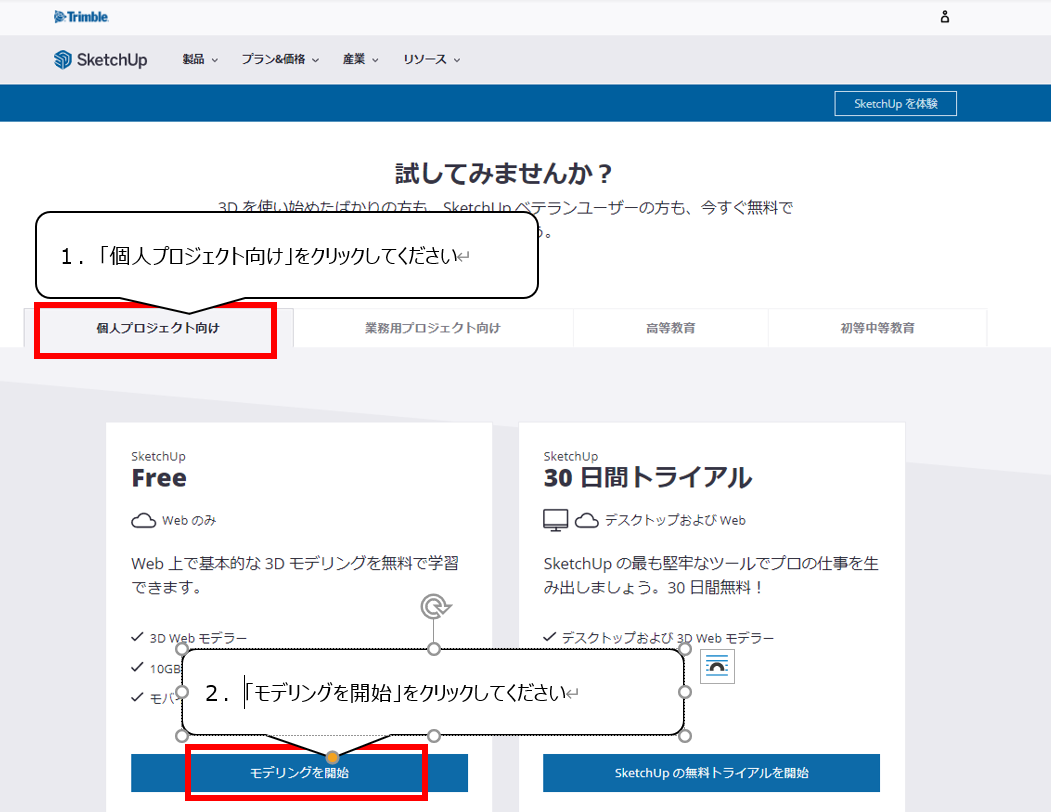Viewport: 1051px width, 812px height.
Task: Click the desktop monitor icon in the trial card
Action: point(555,520)
